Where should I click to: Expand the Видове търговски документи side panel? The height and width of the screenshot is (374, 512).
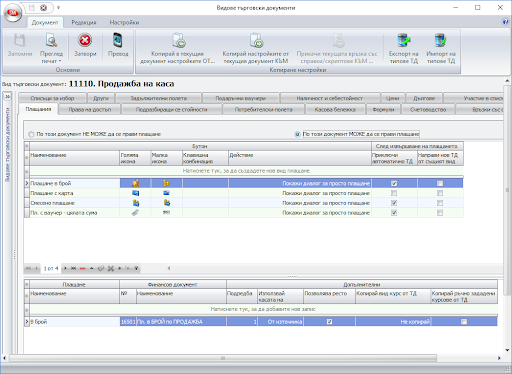7,97
